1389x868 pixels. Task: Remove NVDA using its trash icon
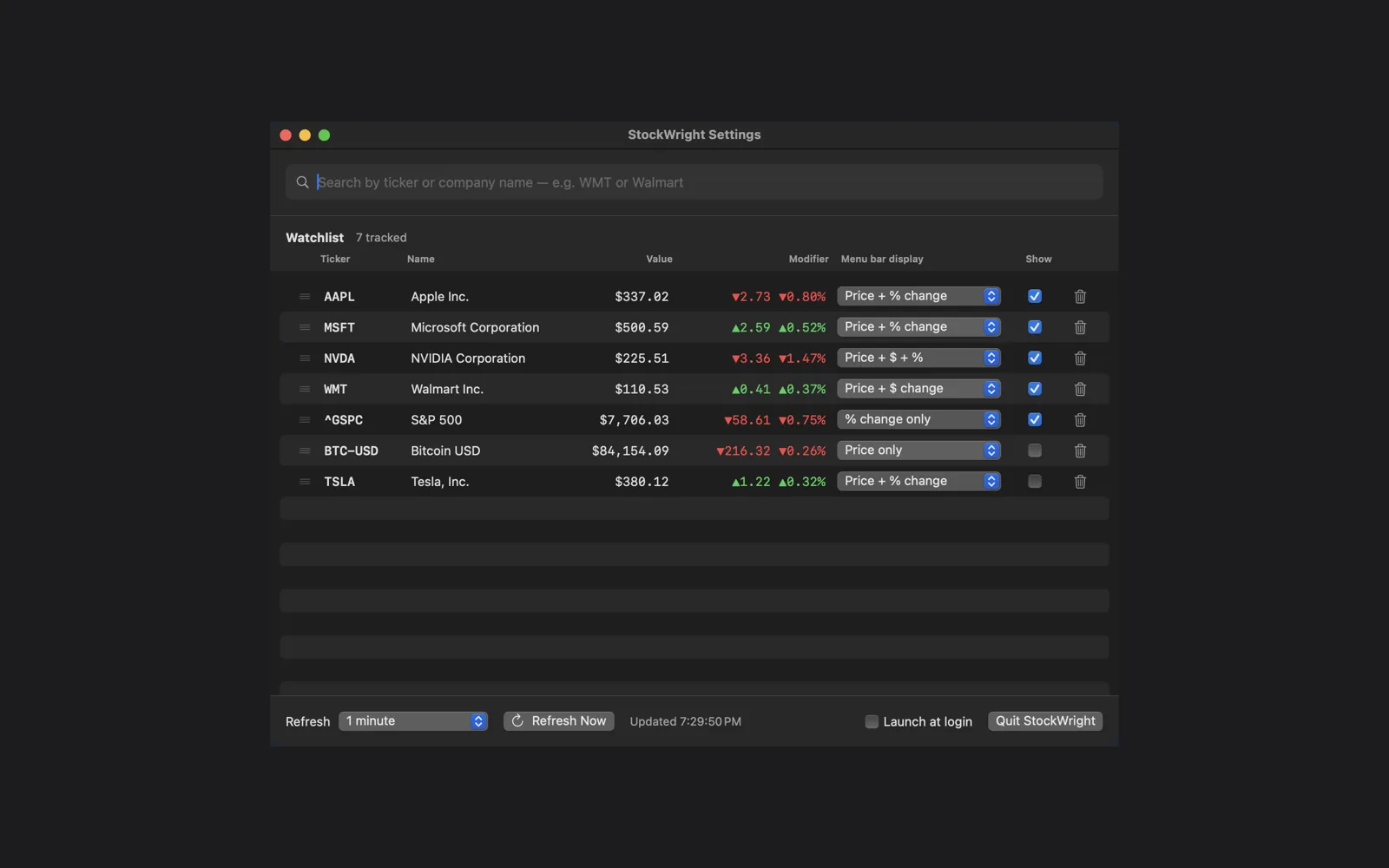pos(1080,358)
